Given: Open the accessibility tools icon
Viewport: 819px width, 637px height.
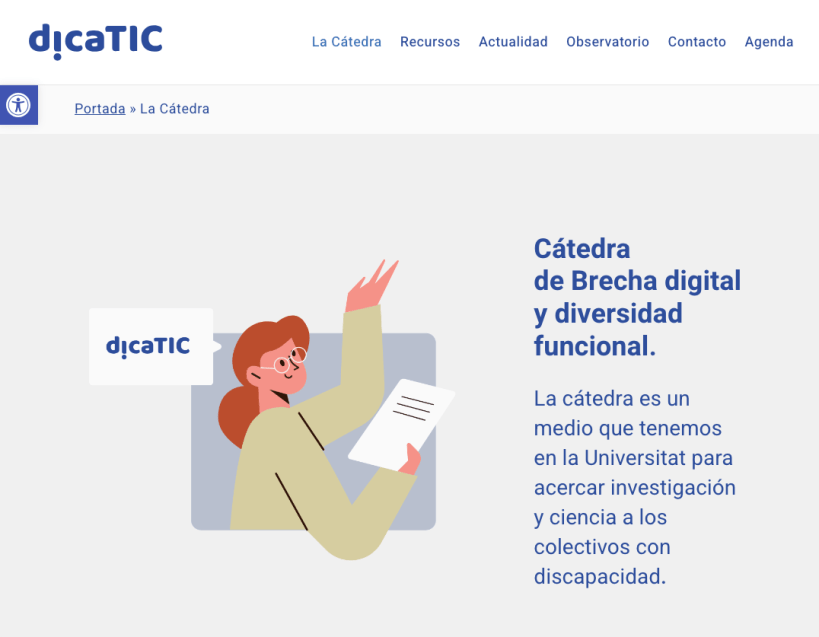Looking at the screenshot, I should click(x=18, y=105).
